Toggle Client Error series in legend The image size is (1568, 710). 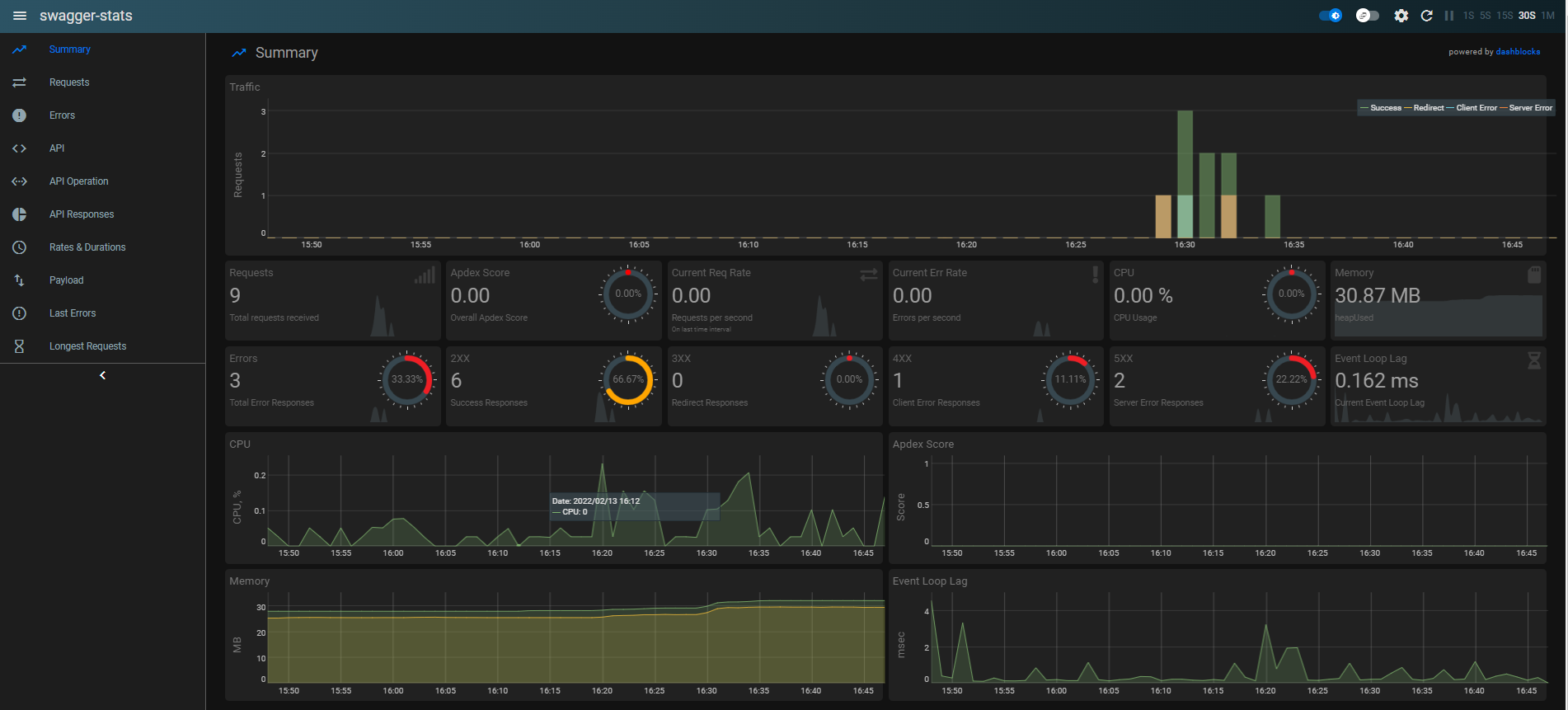click(1472, 108)
